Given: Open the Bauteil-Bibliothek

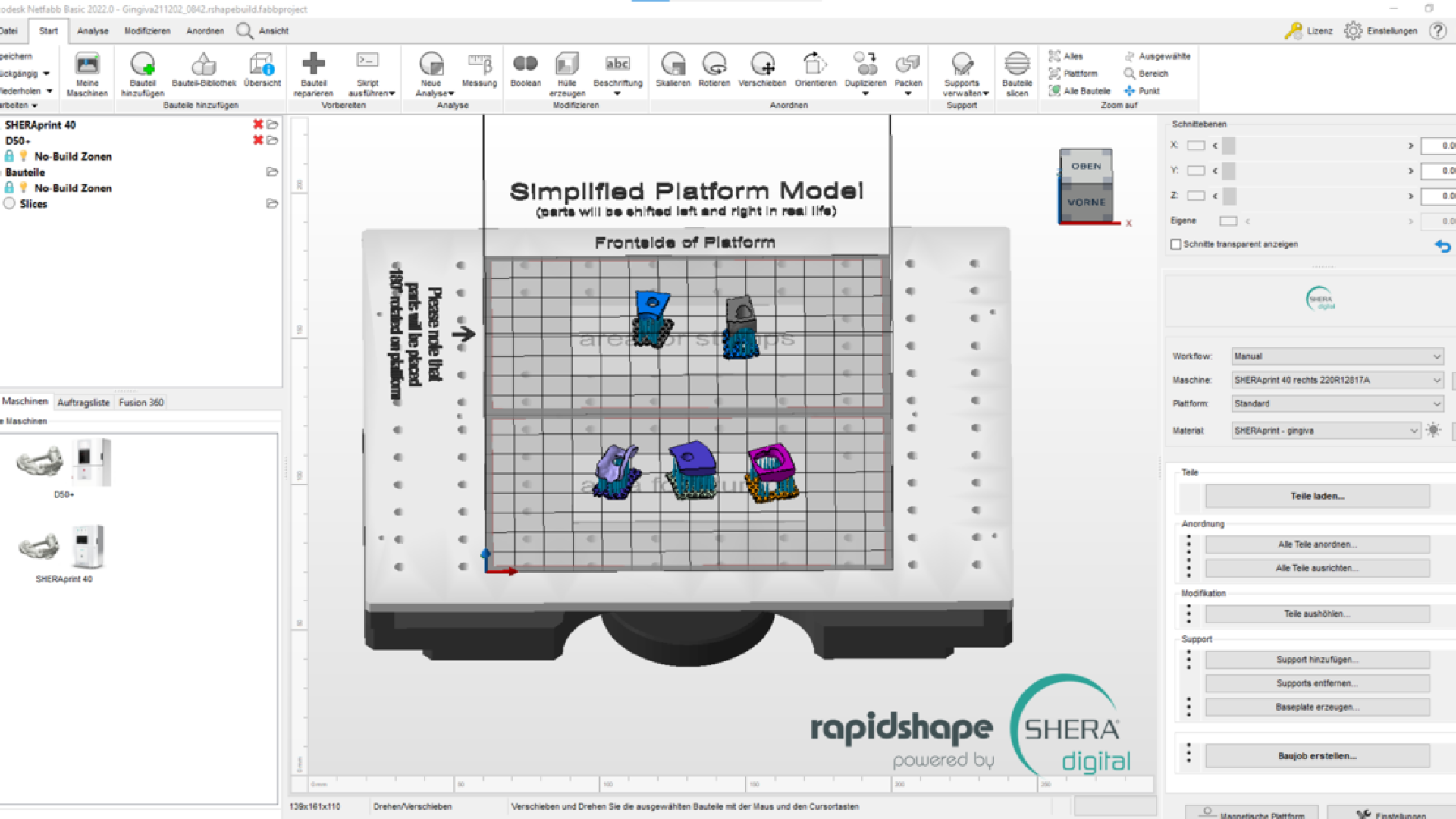Looking at the screenshot, I should point(203,70).
